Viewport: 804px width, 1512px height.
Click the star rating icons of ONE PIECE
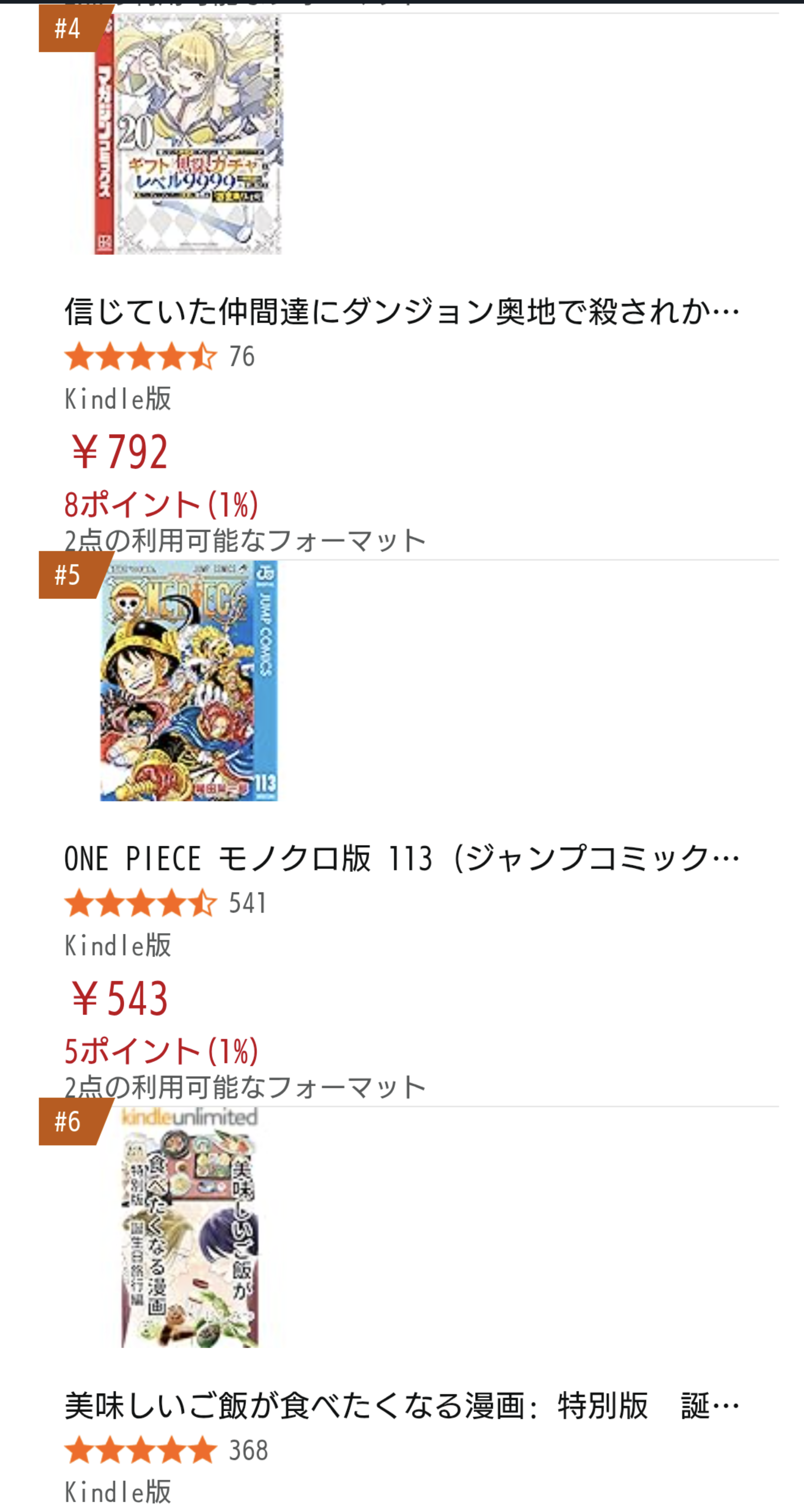pyautogui.click(x=141, y=903)
